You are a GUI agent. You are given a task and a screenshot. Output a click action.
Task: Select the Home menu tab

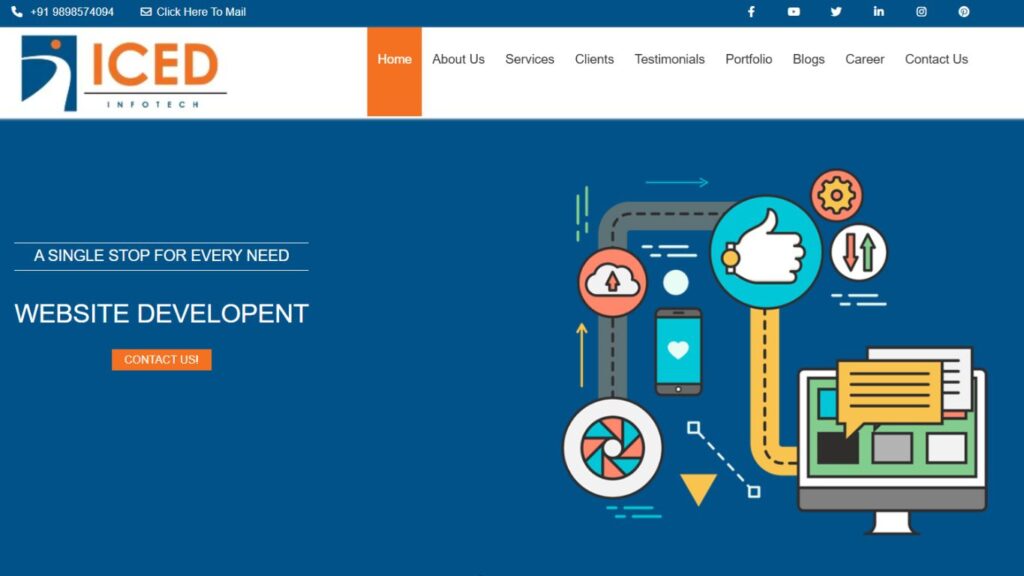pos(394,60)
